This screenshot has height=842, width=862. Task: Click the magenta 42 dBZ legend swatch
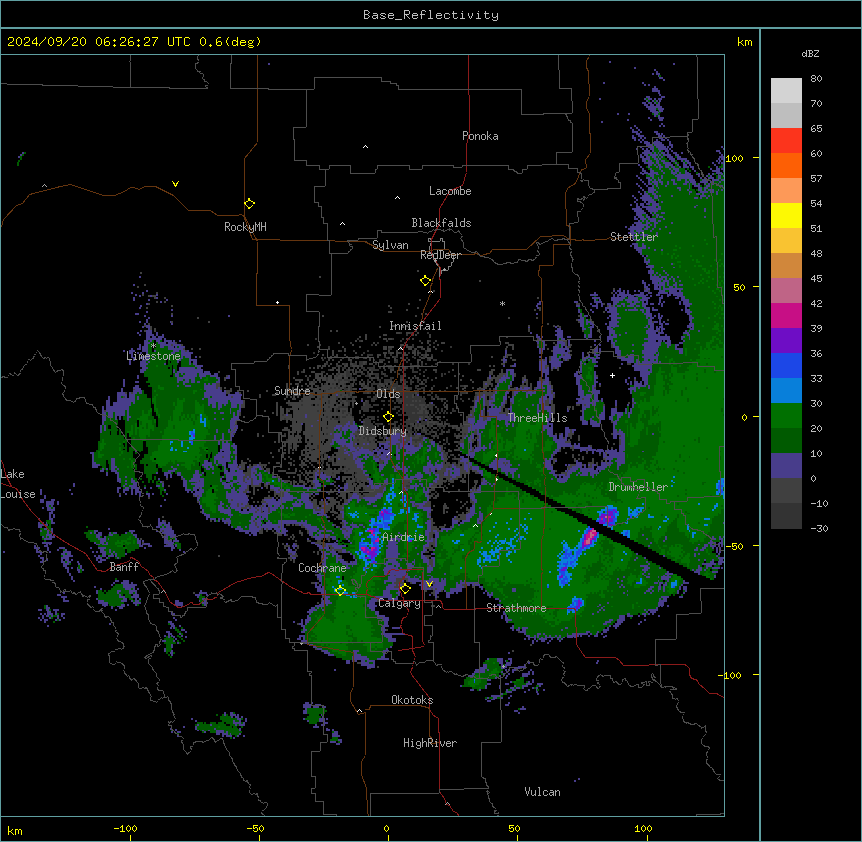point(786,315)
